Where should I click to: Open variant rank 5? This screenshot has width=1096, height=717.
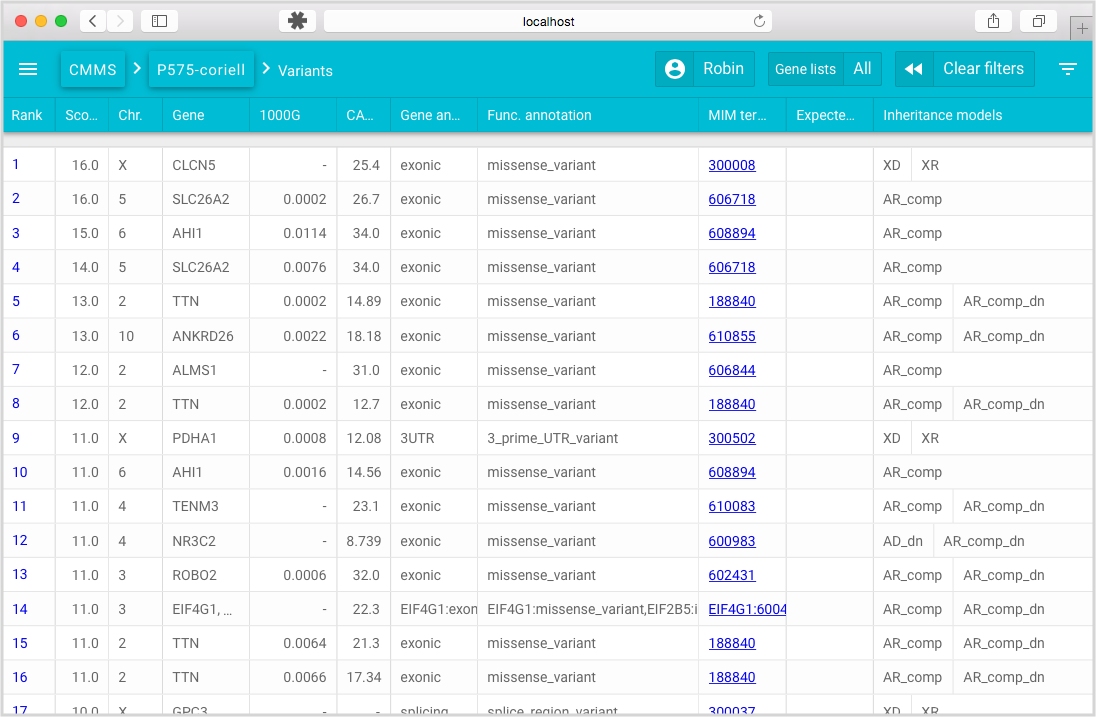(16, 301)
